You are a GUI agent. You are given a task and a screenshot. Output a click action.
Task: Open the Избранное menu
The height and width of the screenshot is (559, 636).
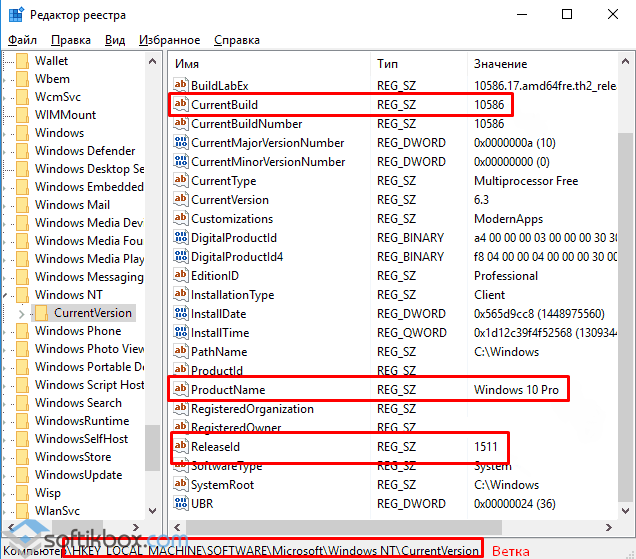[x=169, y=40]
